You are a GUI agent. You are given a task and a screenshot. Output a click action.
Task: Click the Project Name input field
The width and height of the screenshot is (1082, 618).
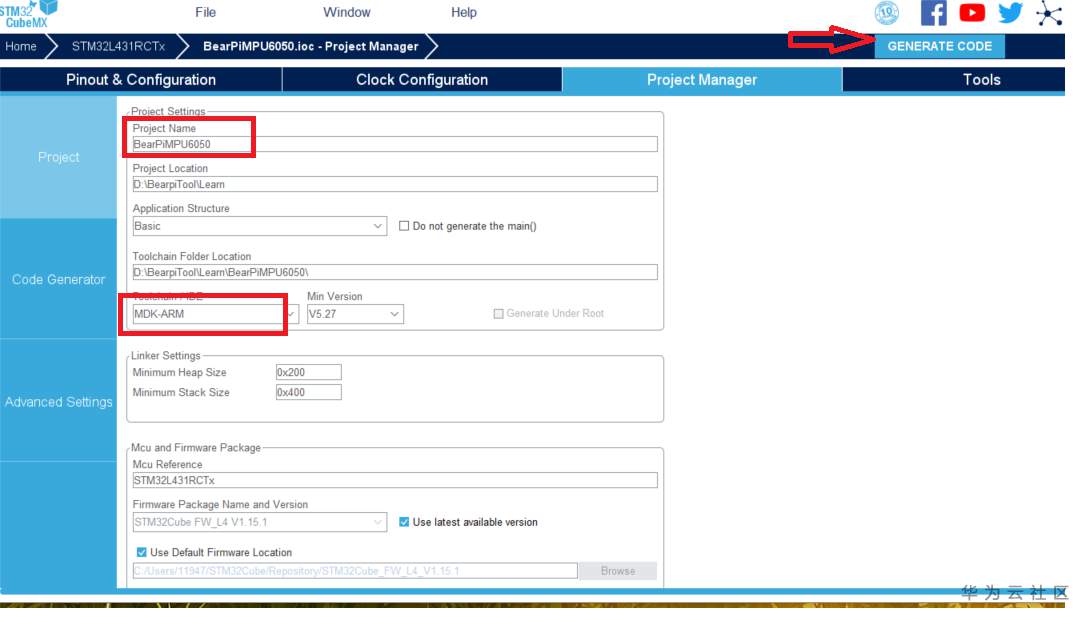tap(395, 144)
